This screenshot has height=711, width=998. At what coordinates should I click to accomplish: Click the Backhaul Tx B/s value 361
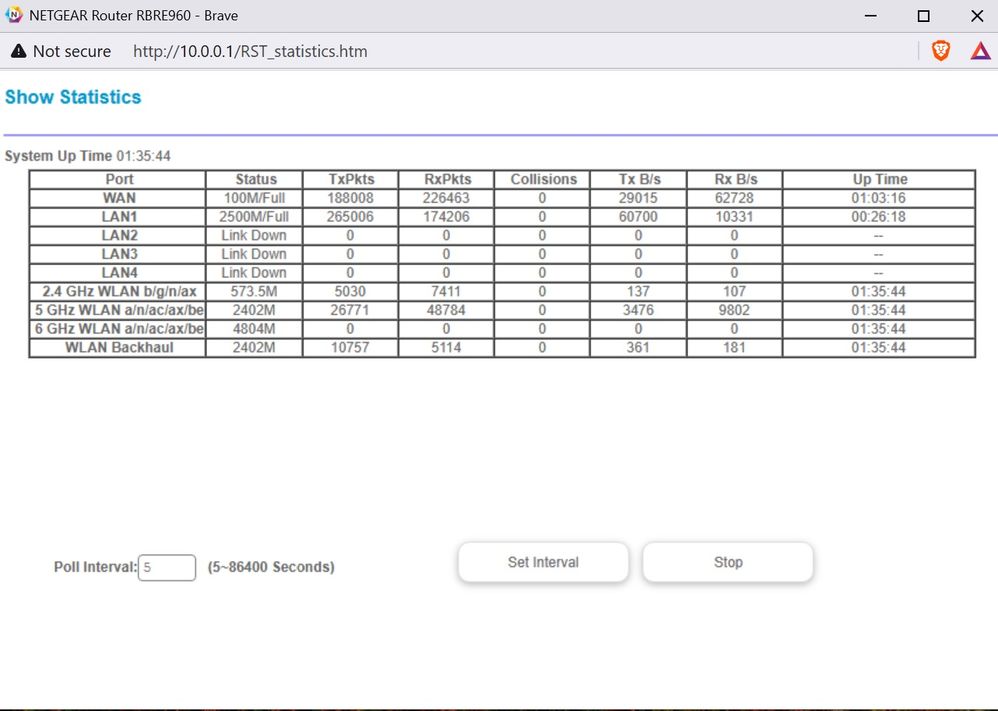click(638, 348)
